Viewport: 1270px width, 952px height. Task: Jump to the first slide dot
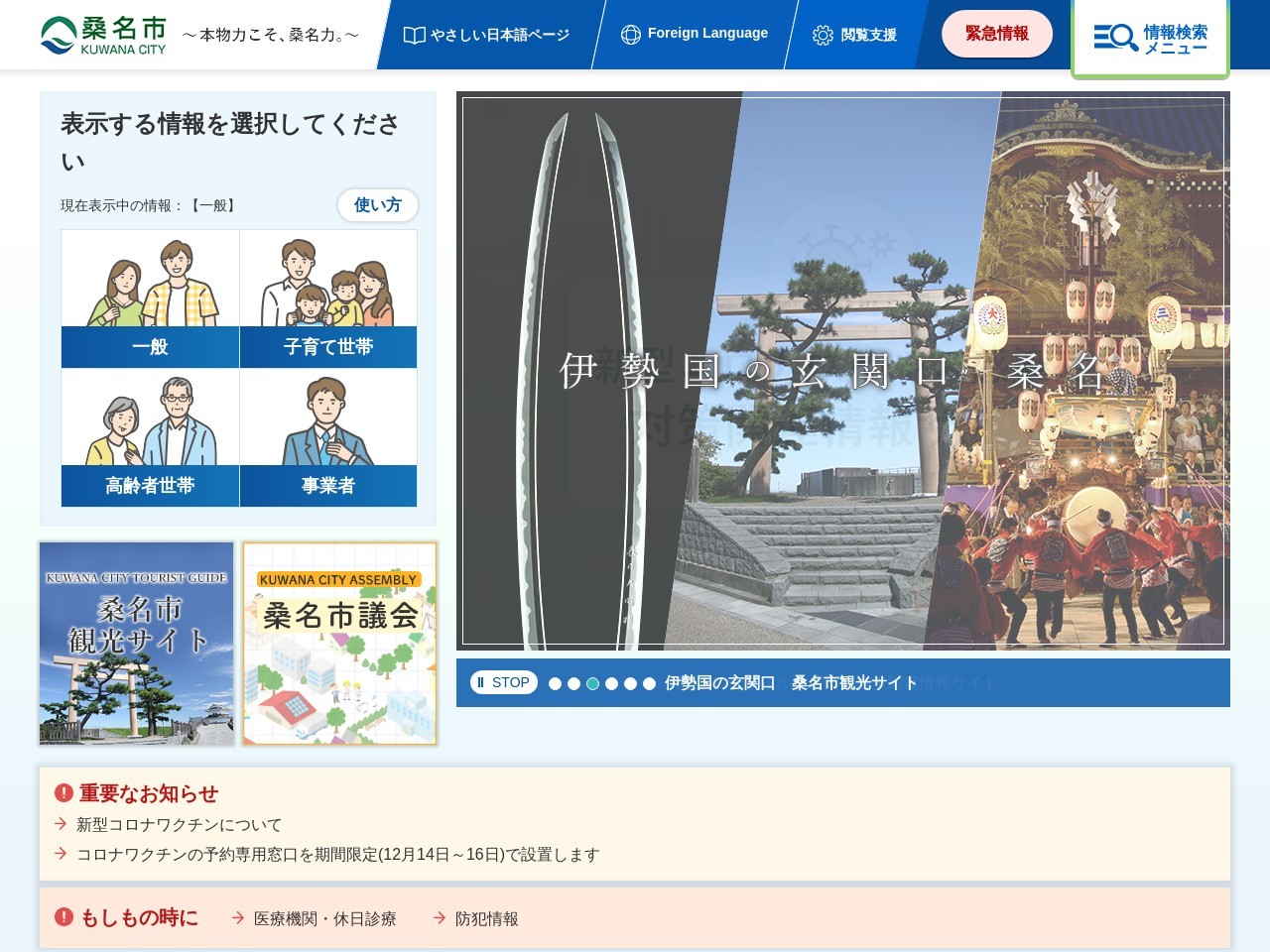point(555,683)
